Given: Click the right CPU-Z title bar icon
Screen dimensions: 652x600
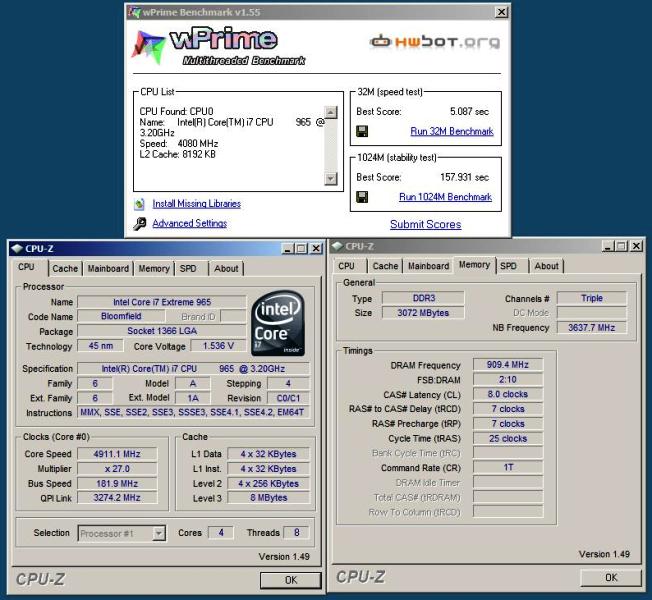Looking at the screenshot, I should [x=337, y=246].
